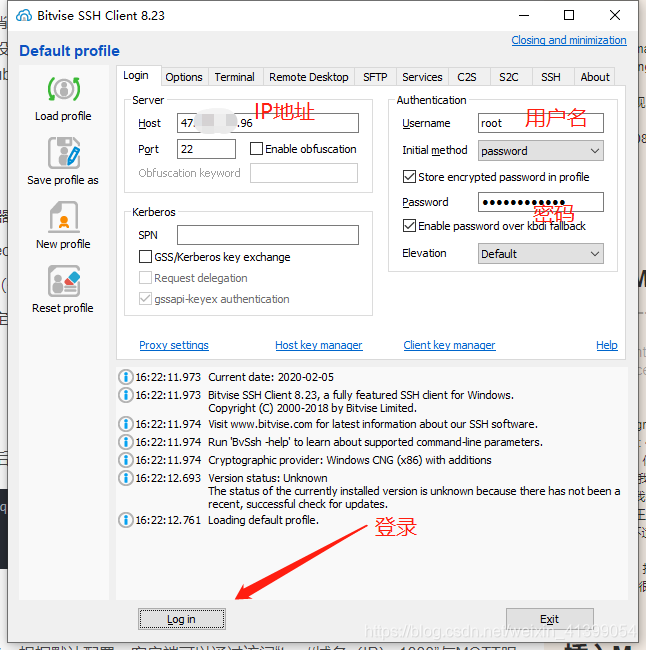Click timestamp 16:22:12.693 in log

168,478
